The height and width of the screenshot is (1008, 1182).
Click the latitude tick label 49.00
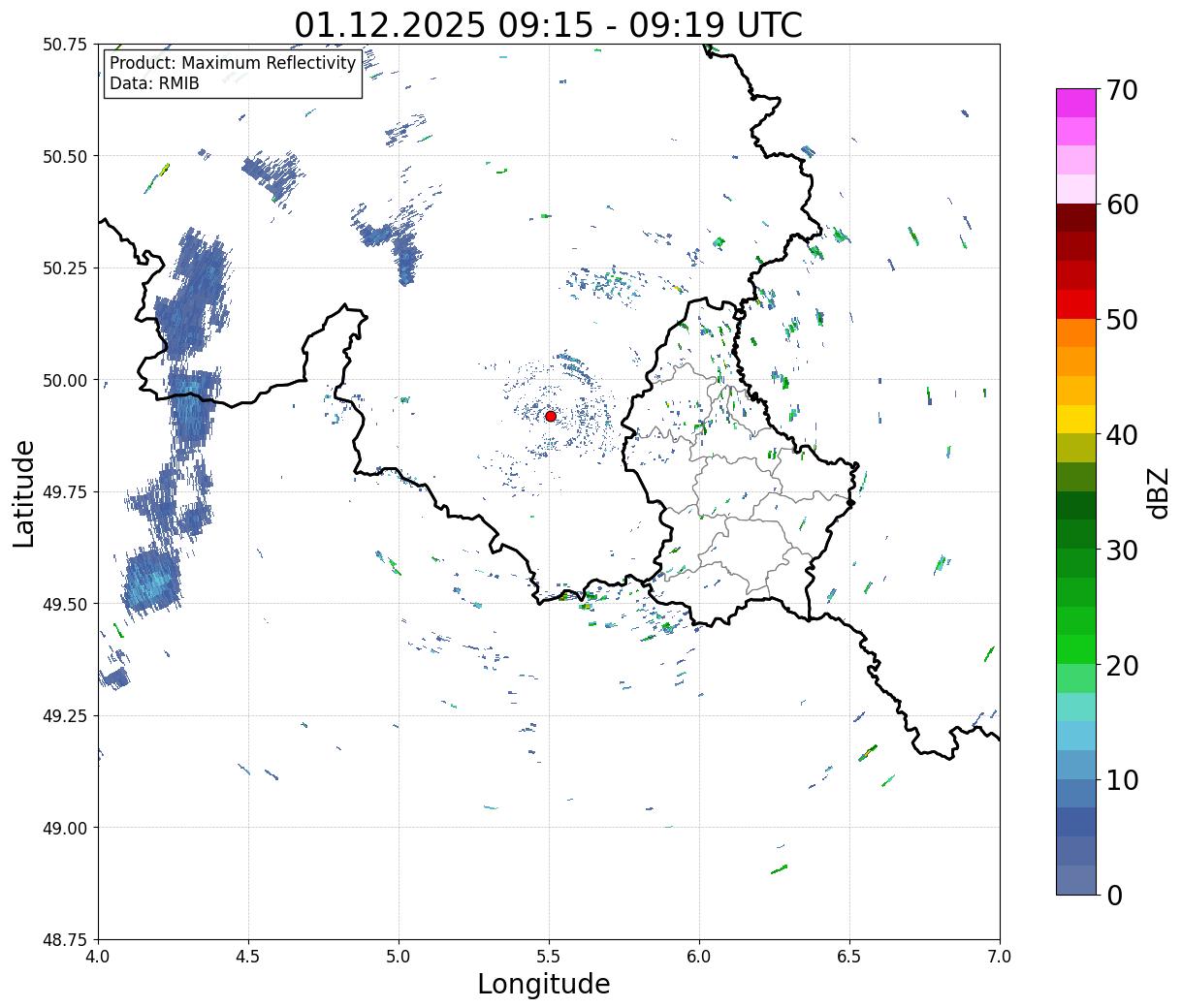pyautogui.click(x=65, y=828)
